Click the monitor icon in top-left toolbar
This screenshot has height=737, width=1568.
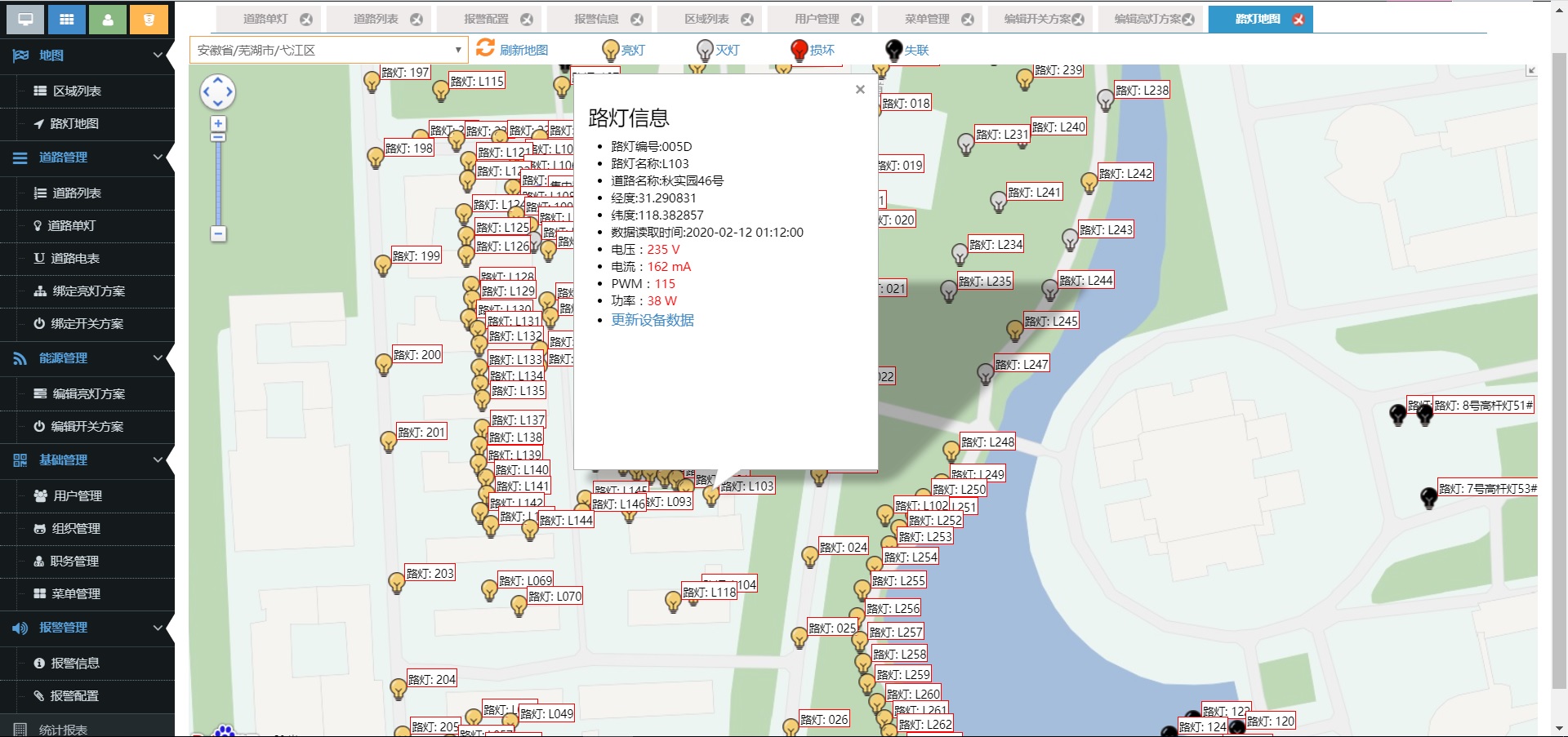[x=25, y=20]
